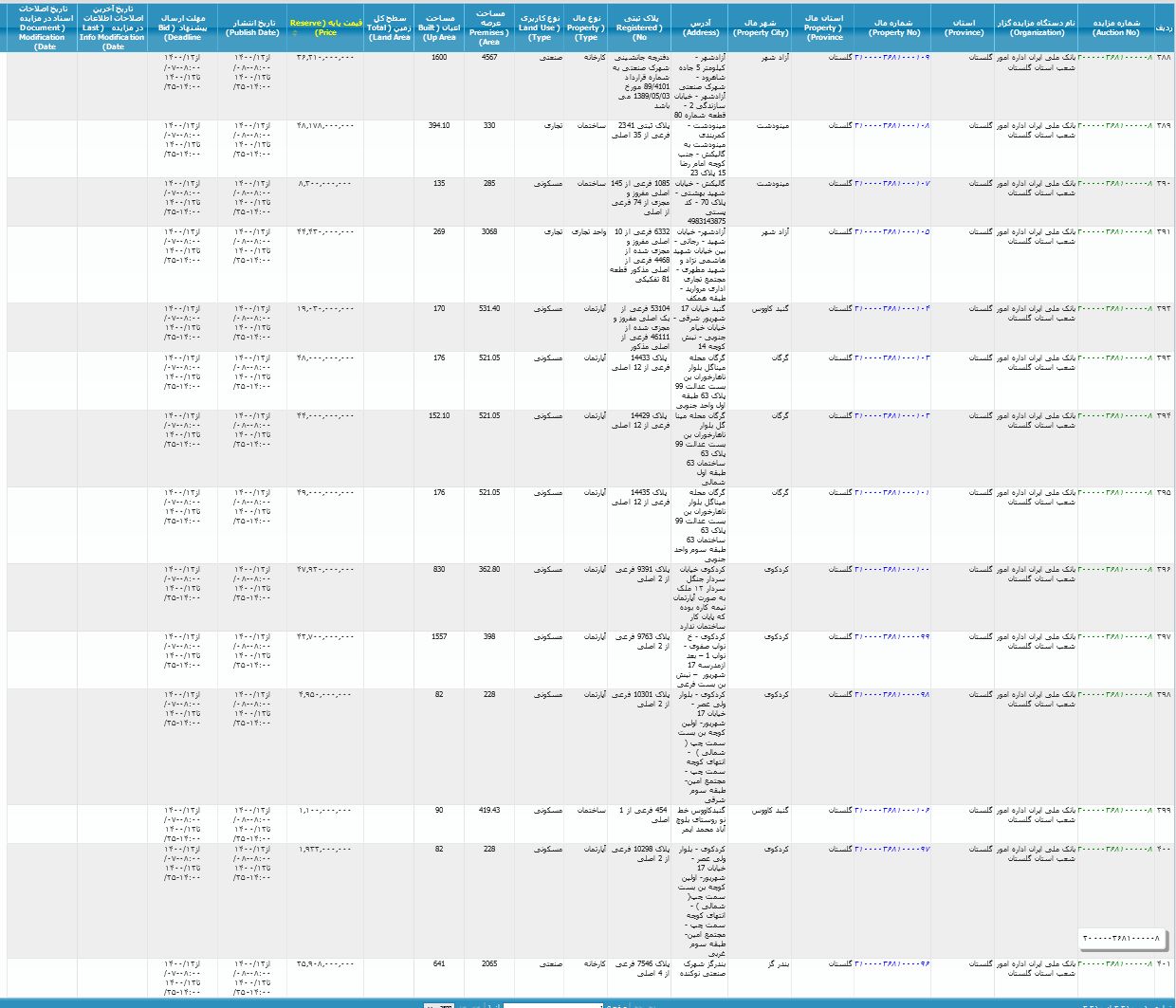Open auction number link in row ۳۹۳
Screen dimensions: 1176x1008
[1115, 358]
